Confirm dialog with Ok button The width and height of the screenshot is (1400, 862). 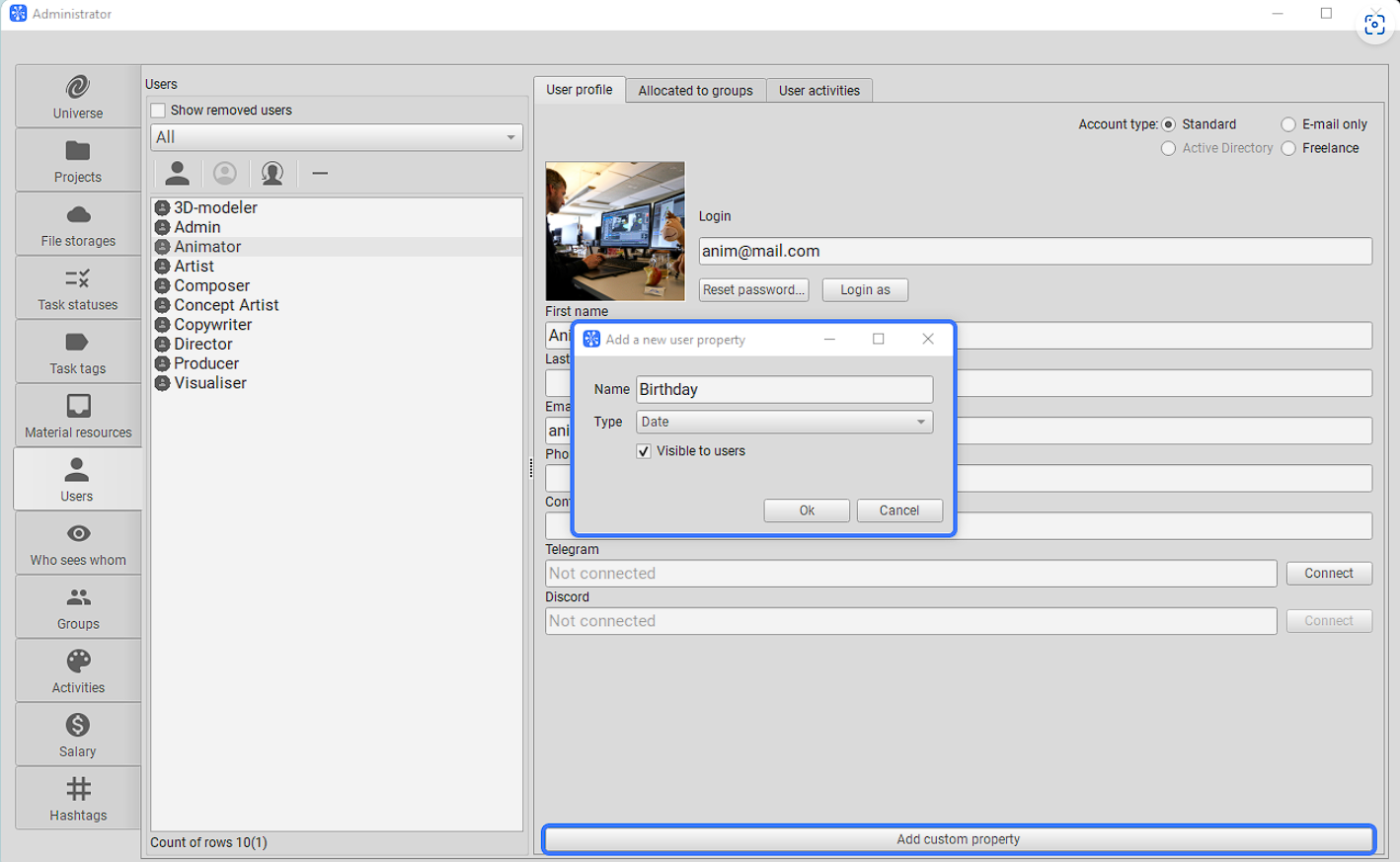(807, 510)
